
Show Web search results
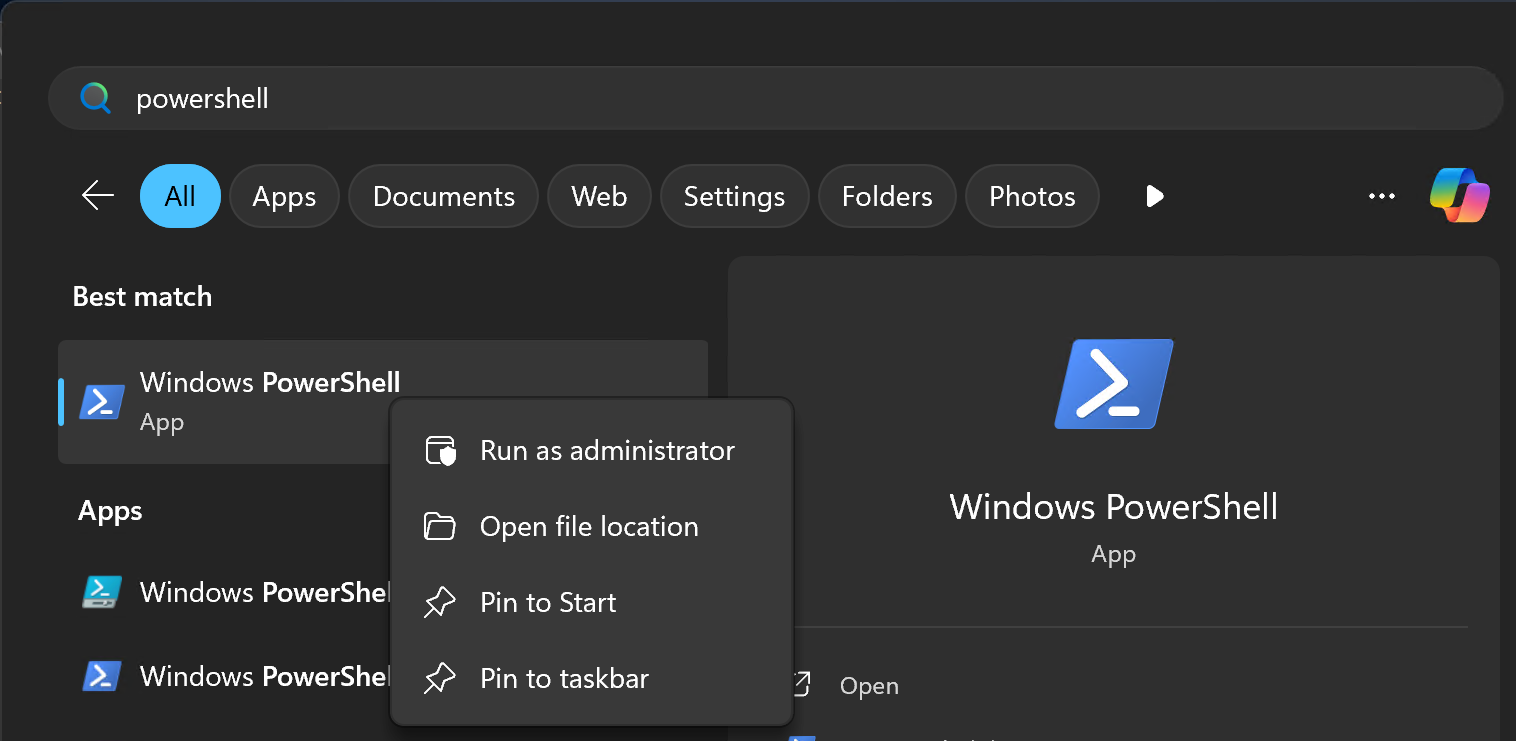point(599,196)
